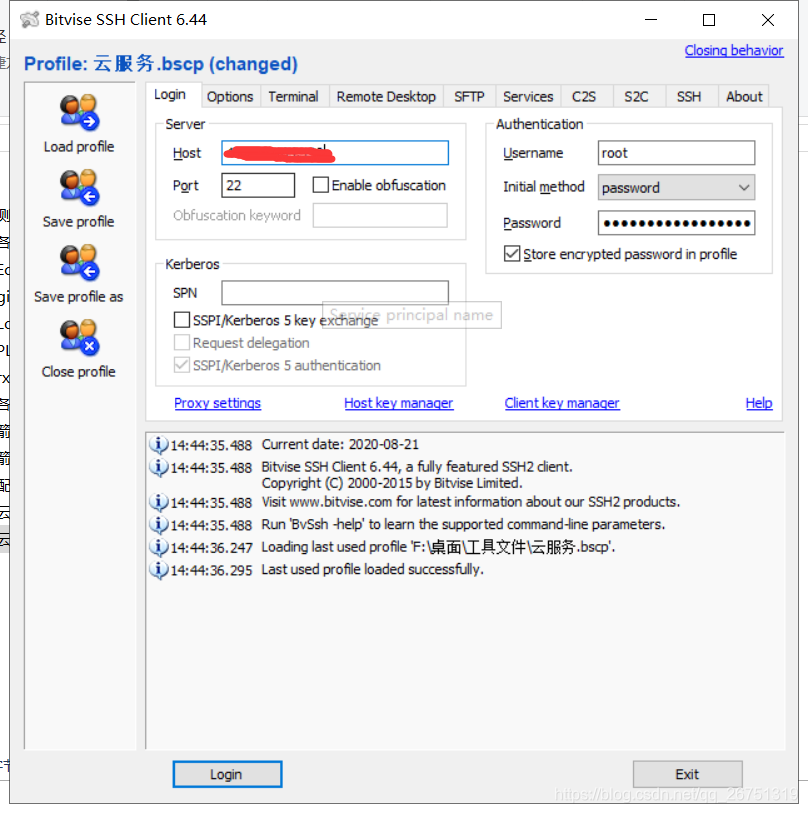Click the Port field showing 22

[258, 185]
